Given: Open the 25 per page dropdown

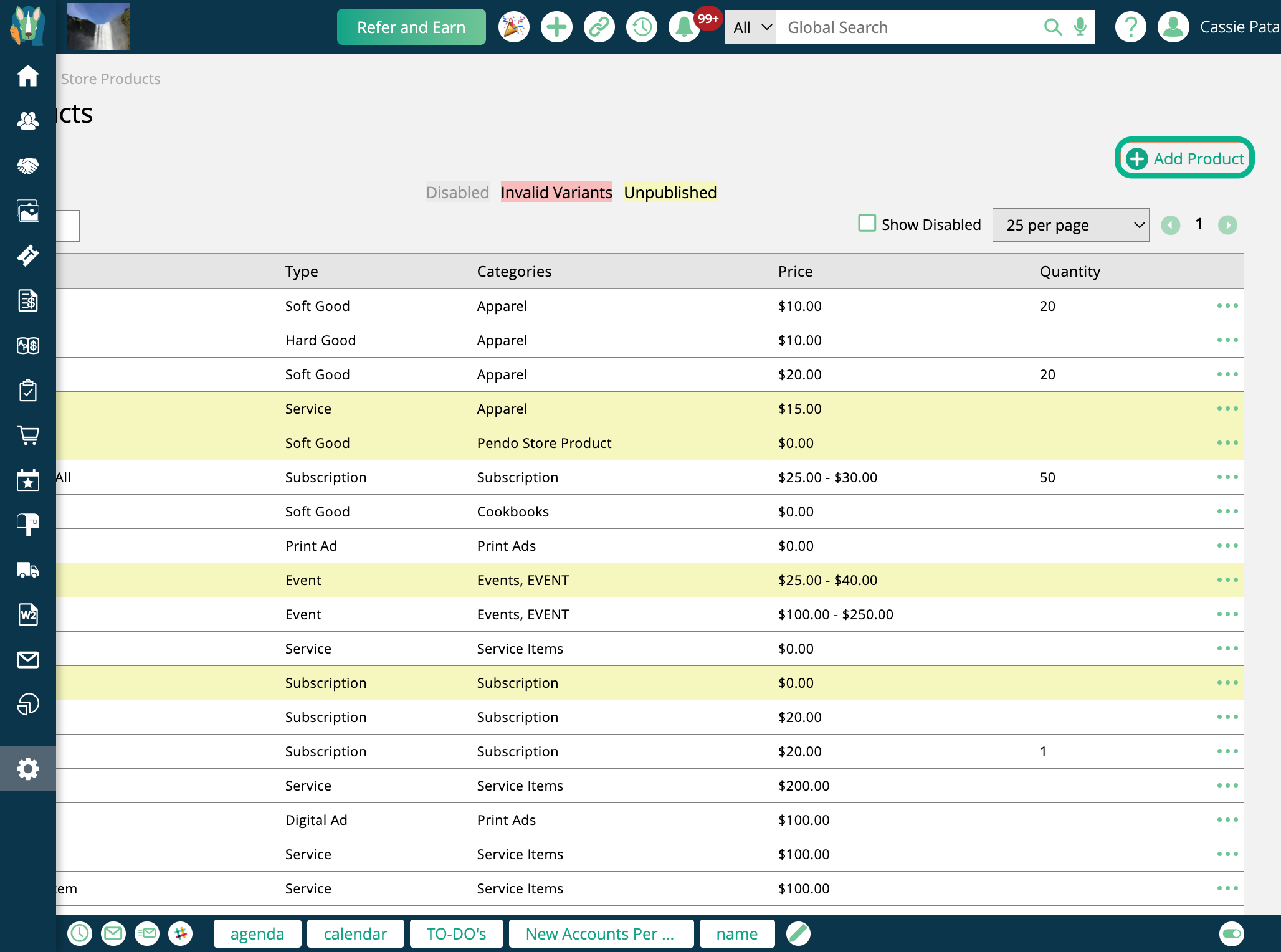Looking at the screenshot, I should point(1070,225).
